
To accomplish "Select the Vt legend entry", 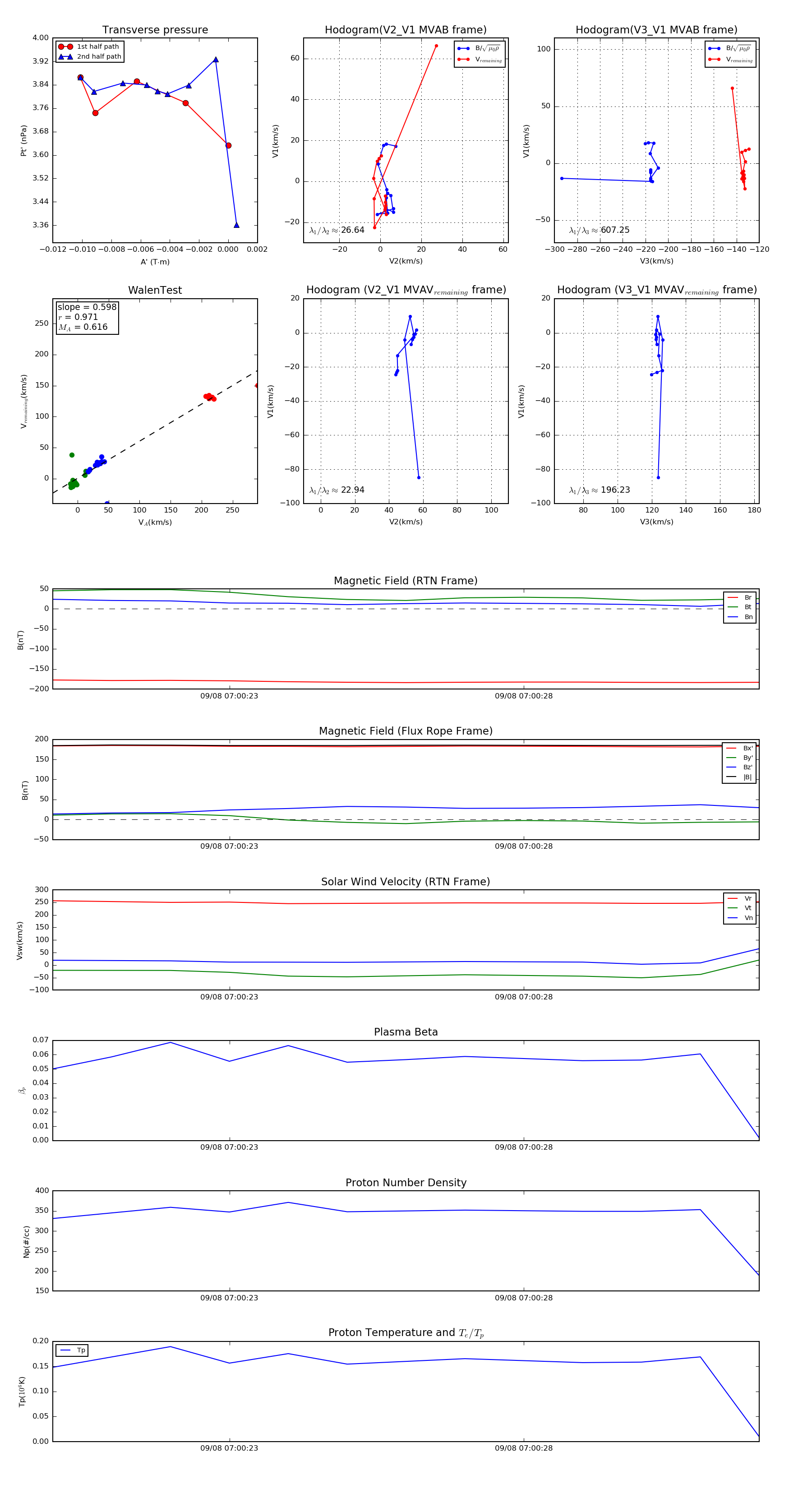I will click(740, 908).
